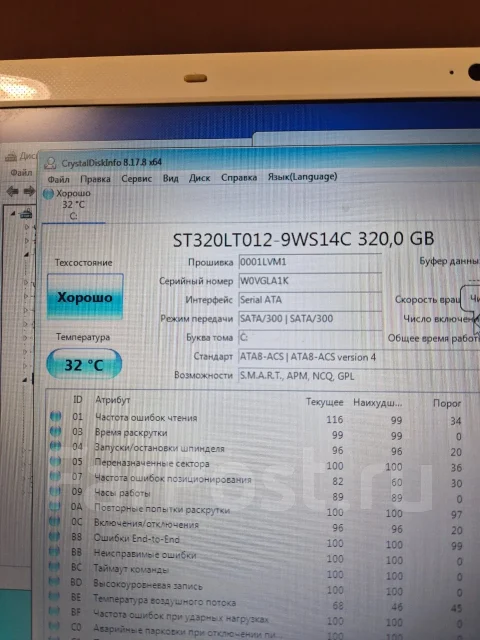
Task: Click the 32 °C temperature button
Action: pyautogui.click(x=84, y=364)
